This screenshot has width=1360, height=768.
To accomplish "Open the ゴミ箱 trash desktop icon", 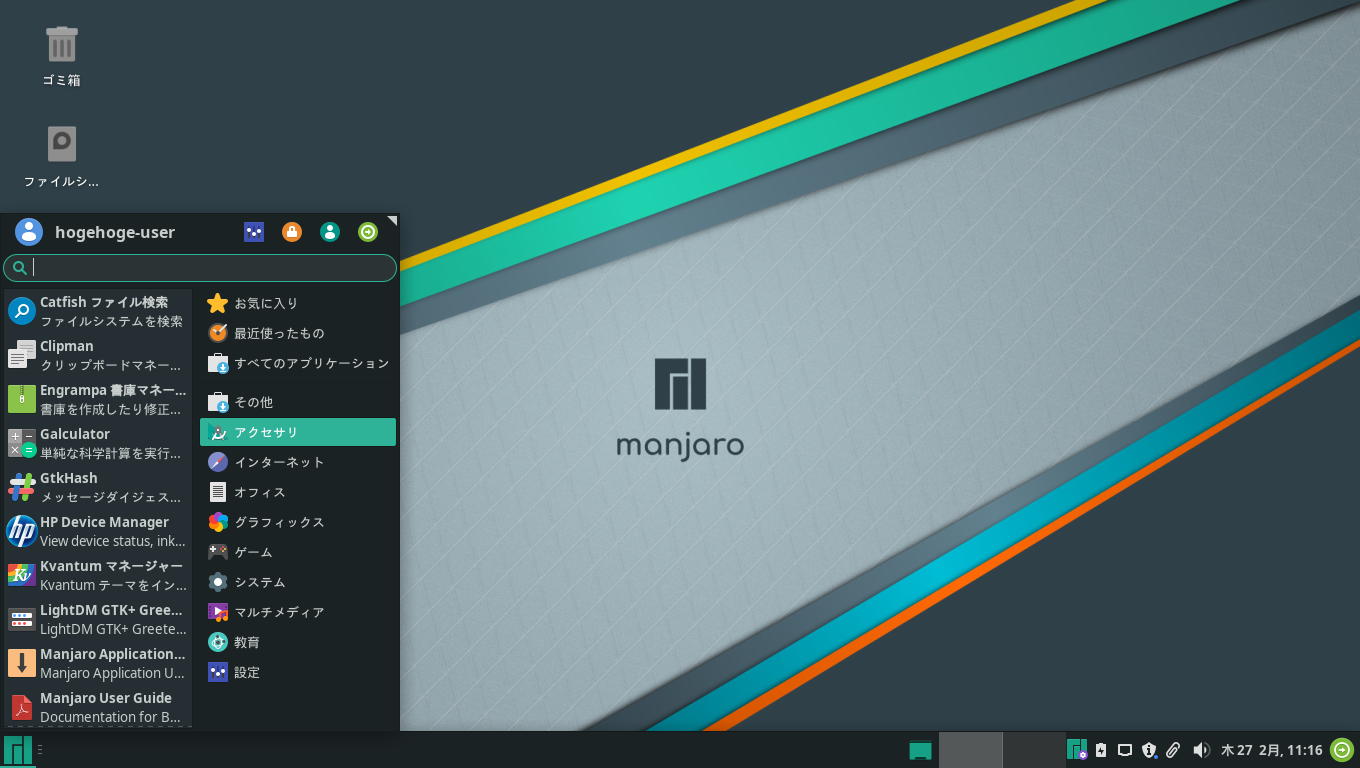I will click(x=62, y=56).
